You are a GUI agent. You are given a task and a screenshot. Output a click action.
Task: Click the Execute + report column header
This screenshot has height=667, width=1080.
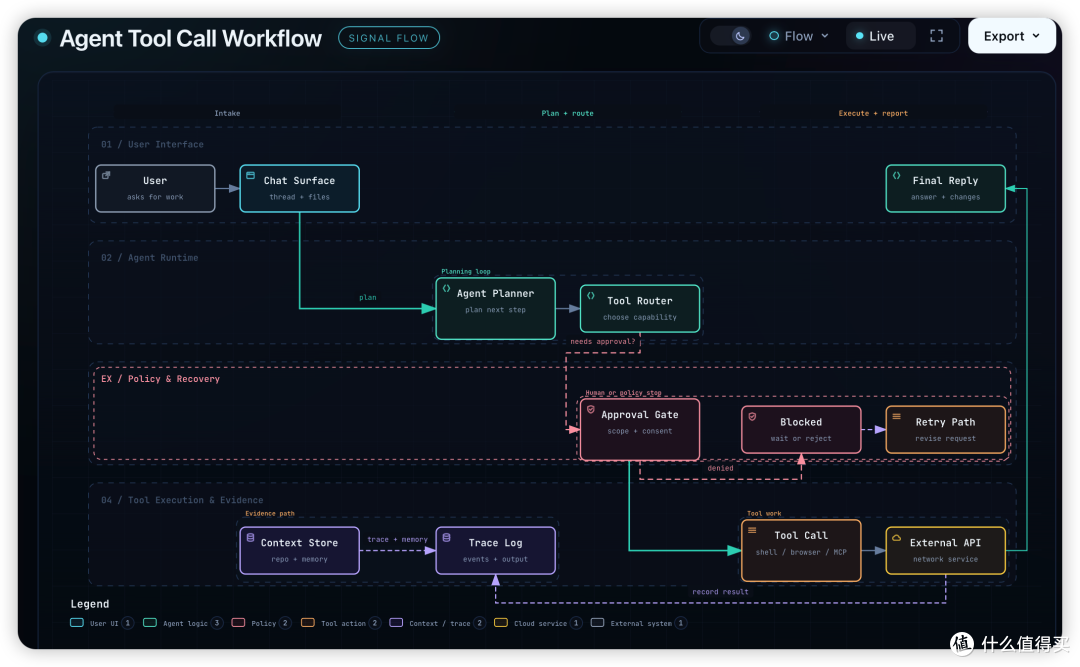873,113
